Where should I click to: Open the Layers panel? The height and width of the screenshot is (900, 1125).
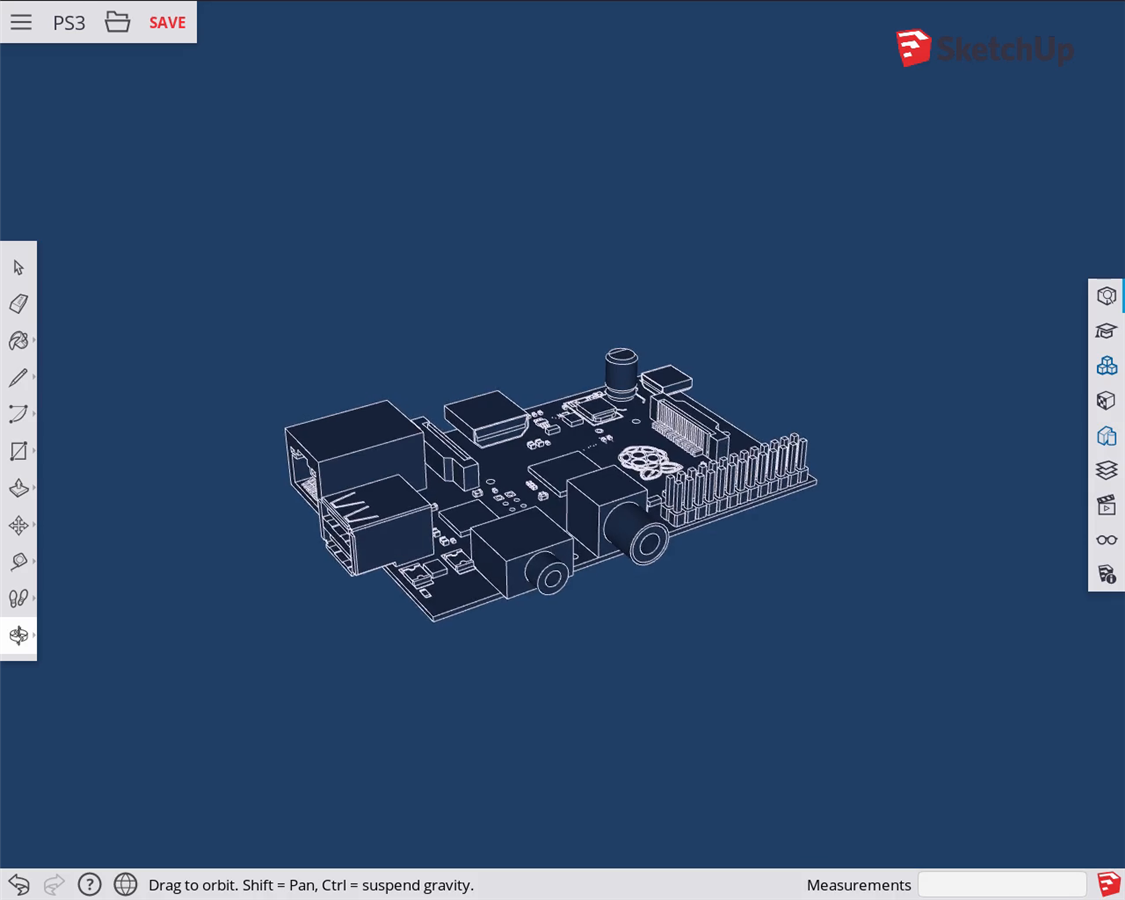pos(1106,470)
